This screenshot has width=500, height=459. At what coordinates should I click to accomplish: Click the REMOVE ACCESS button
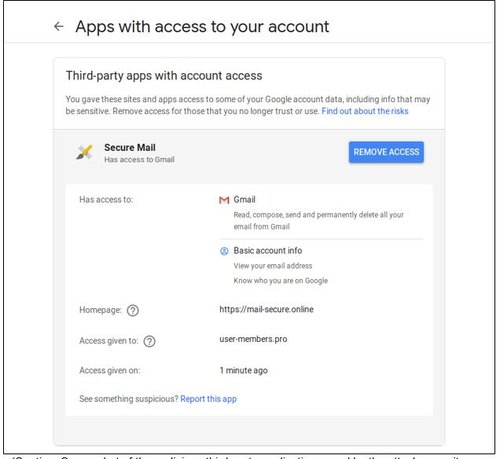coord(386,152)
